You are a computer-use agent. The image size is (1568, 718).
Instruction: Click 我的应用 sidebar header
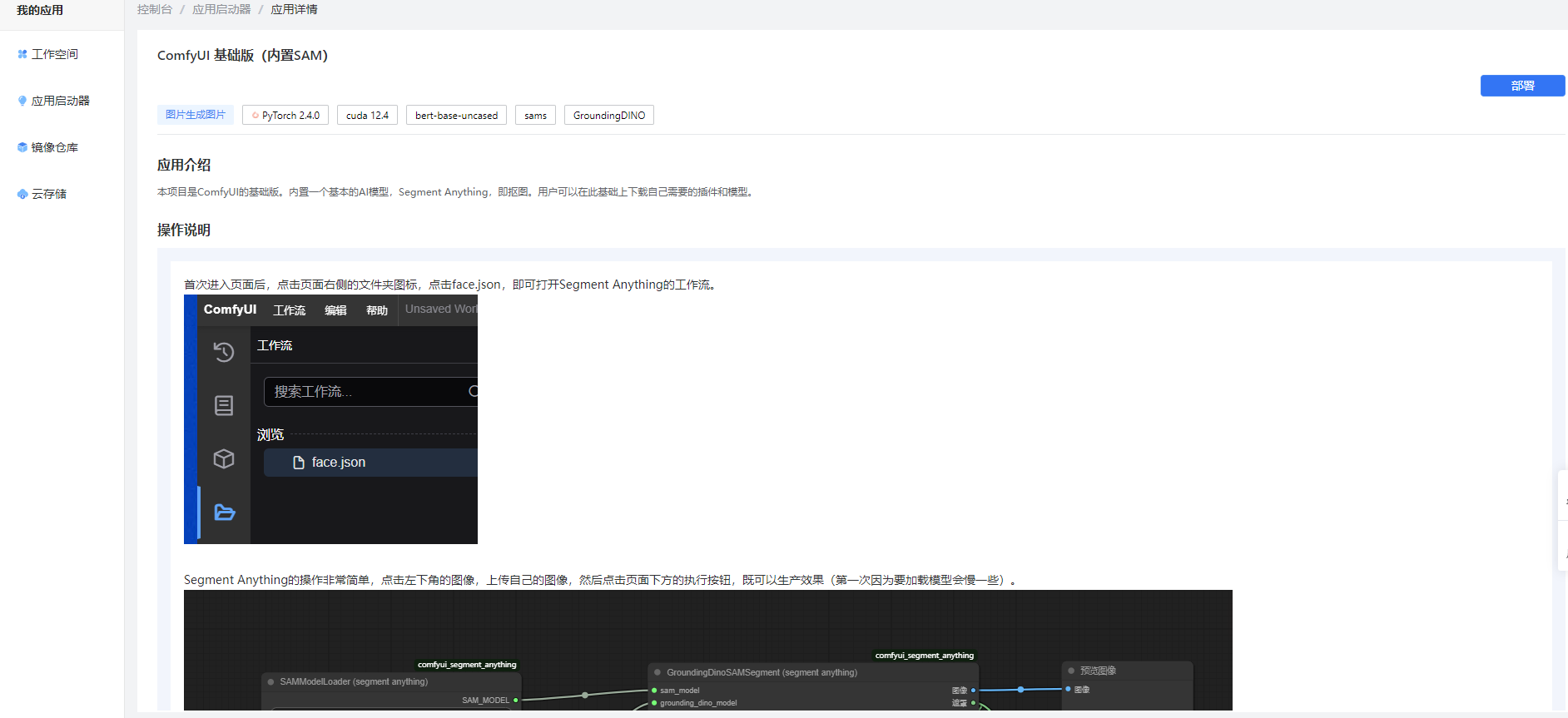40,10
